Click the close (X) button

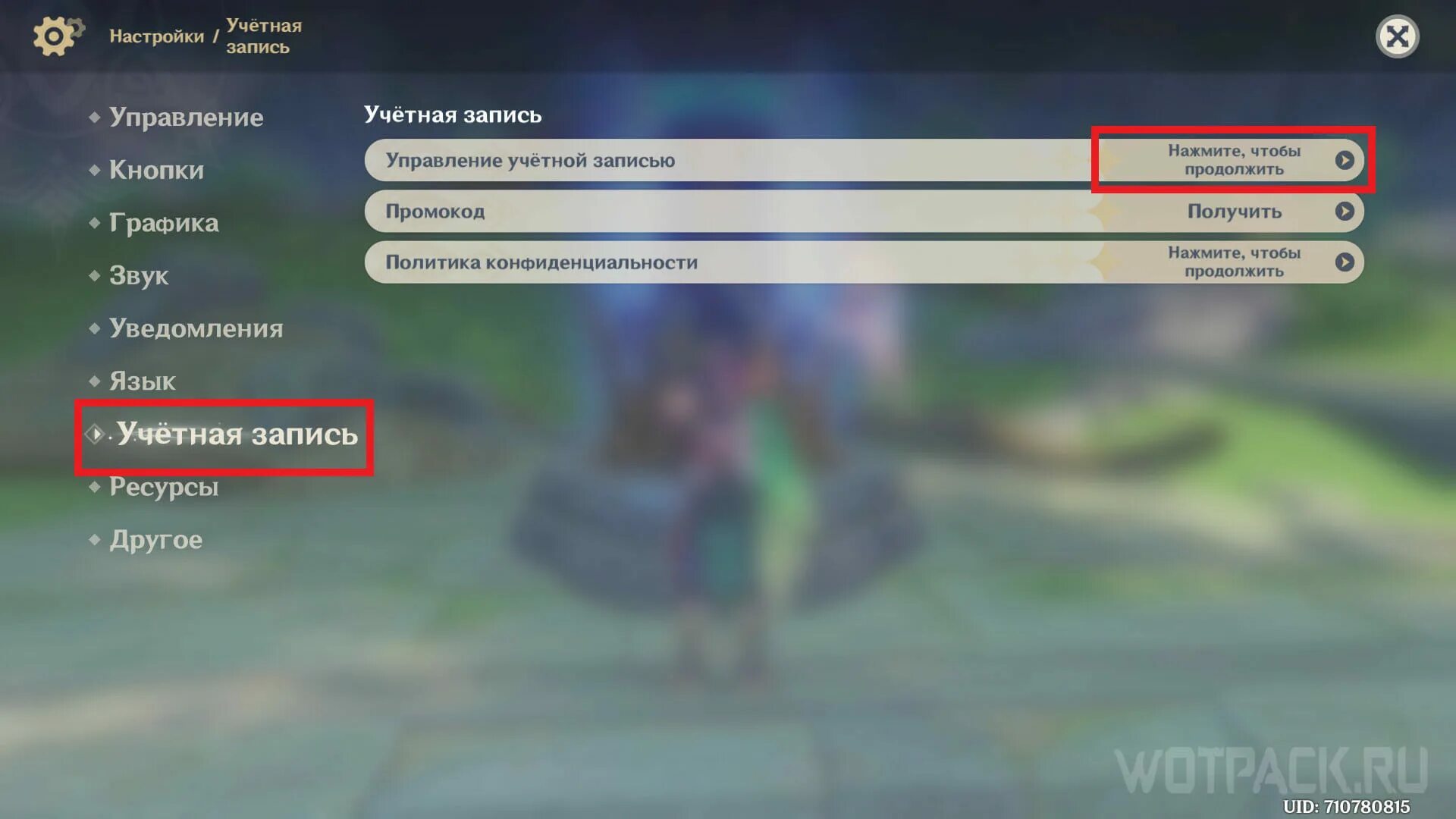pos(1398,36)
